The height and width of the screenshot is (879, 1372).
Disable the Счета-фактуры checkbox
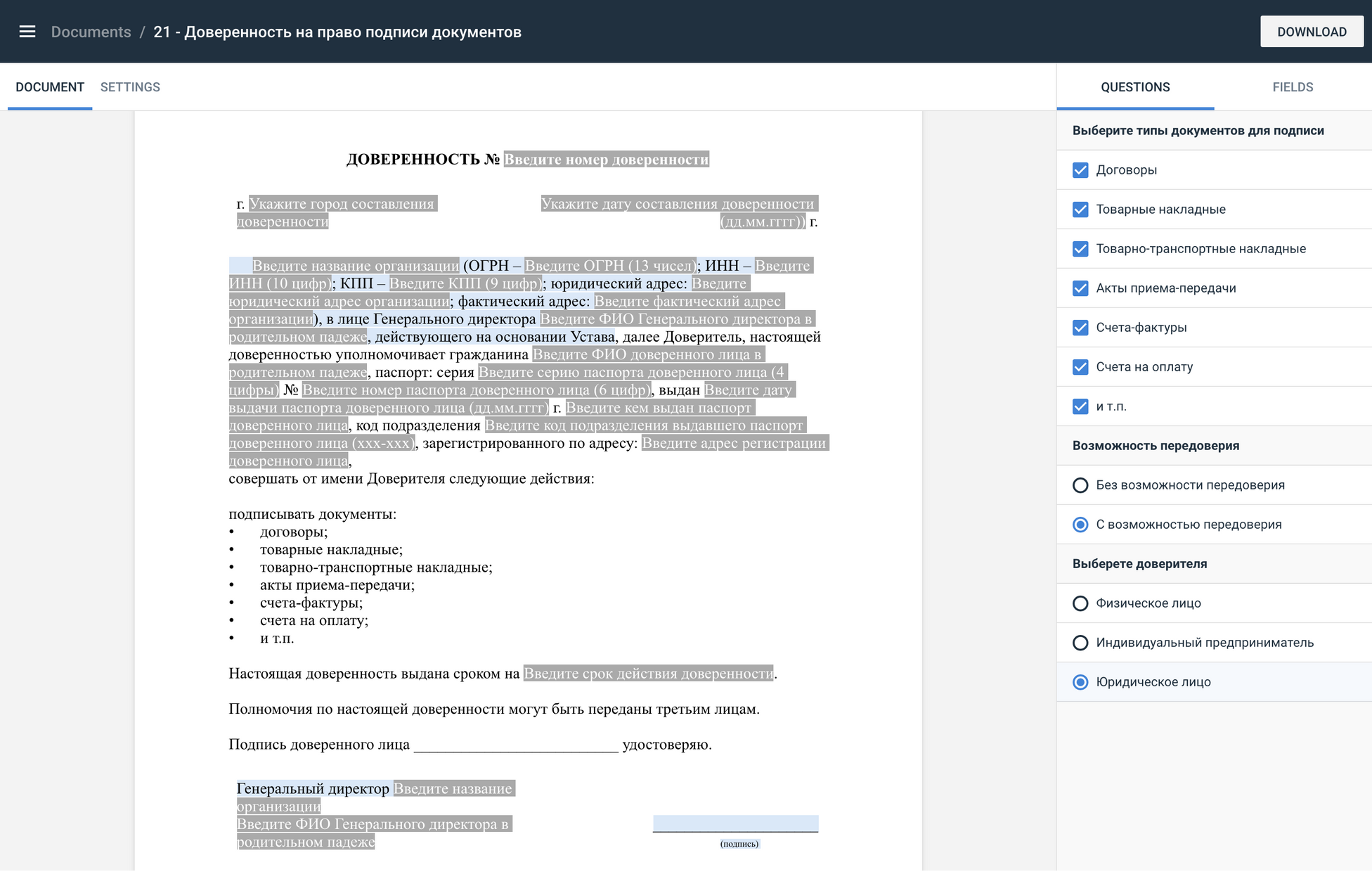tap(1080, 328)
